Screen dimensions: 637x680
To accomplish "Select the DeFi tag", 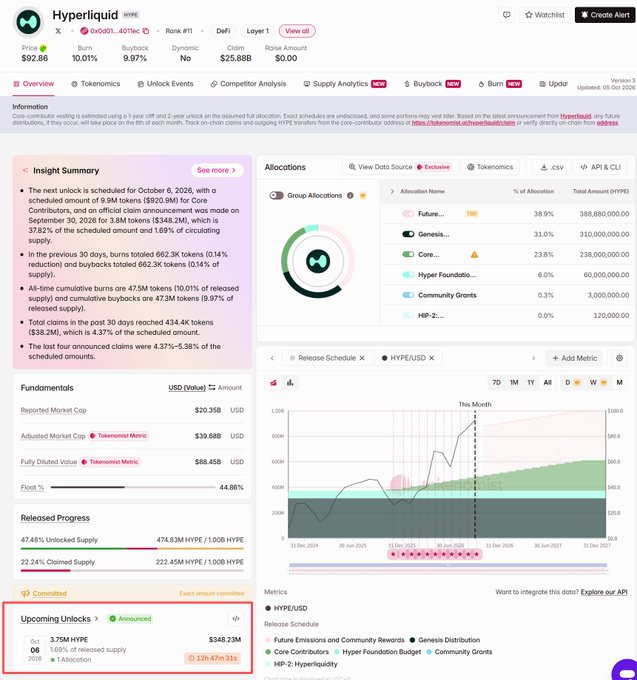I will coord(223,31).
